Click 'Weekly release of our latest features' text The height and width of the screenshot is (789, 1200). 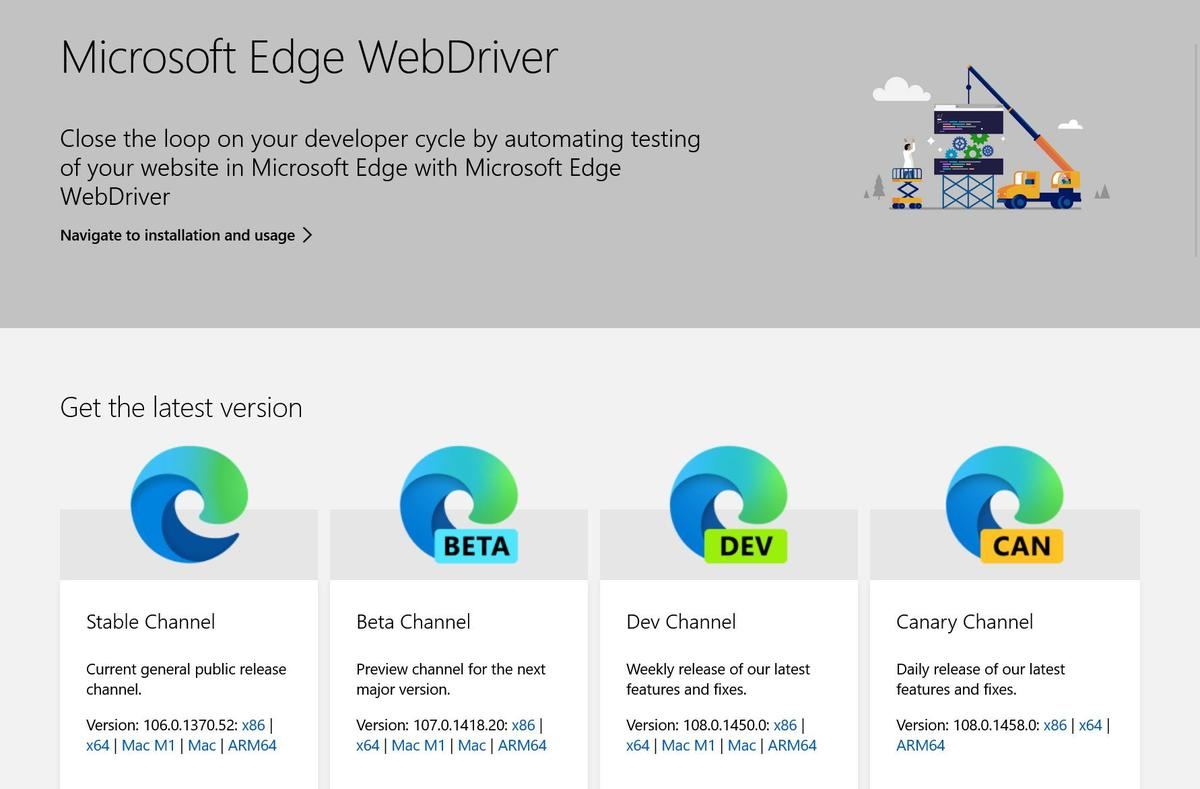(x=718, y=679)
